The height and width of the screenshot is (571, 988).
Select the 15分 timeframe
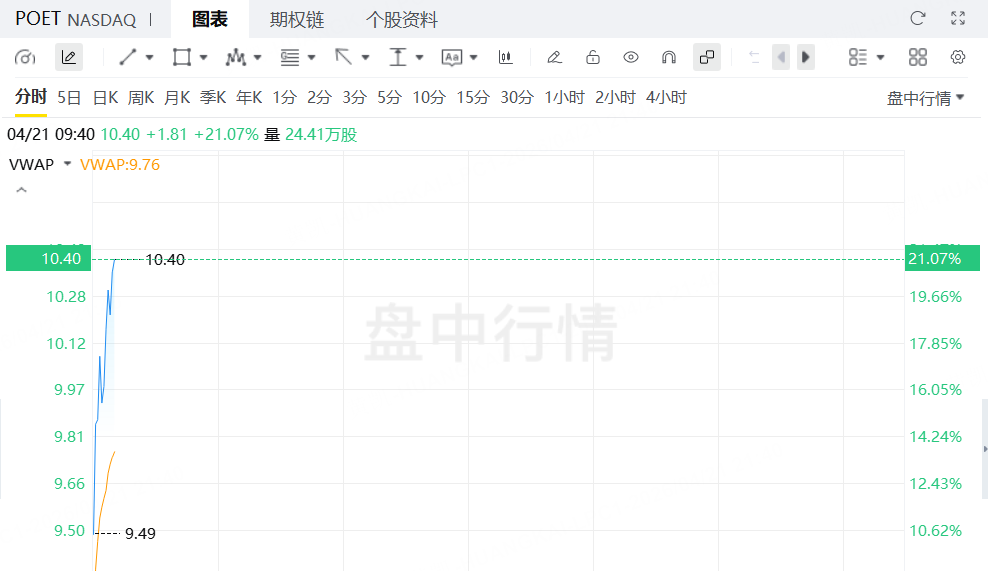tap(473, 98)
